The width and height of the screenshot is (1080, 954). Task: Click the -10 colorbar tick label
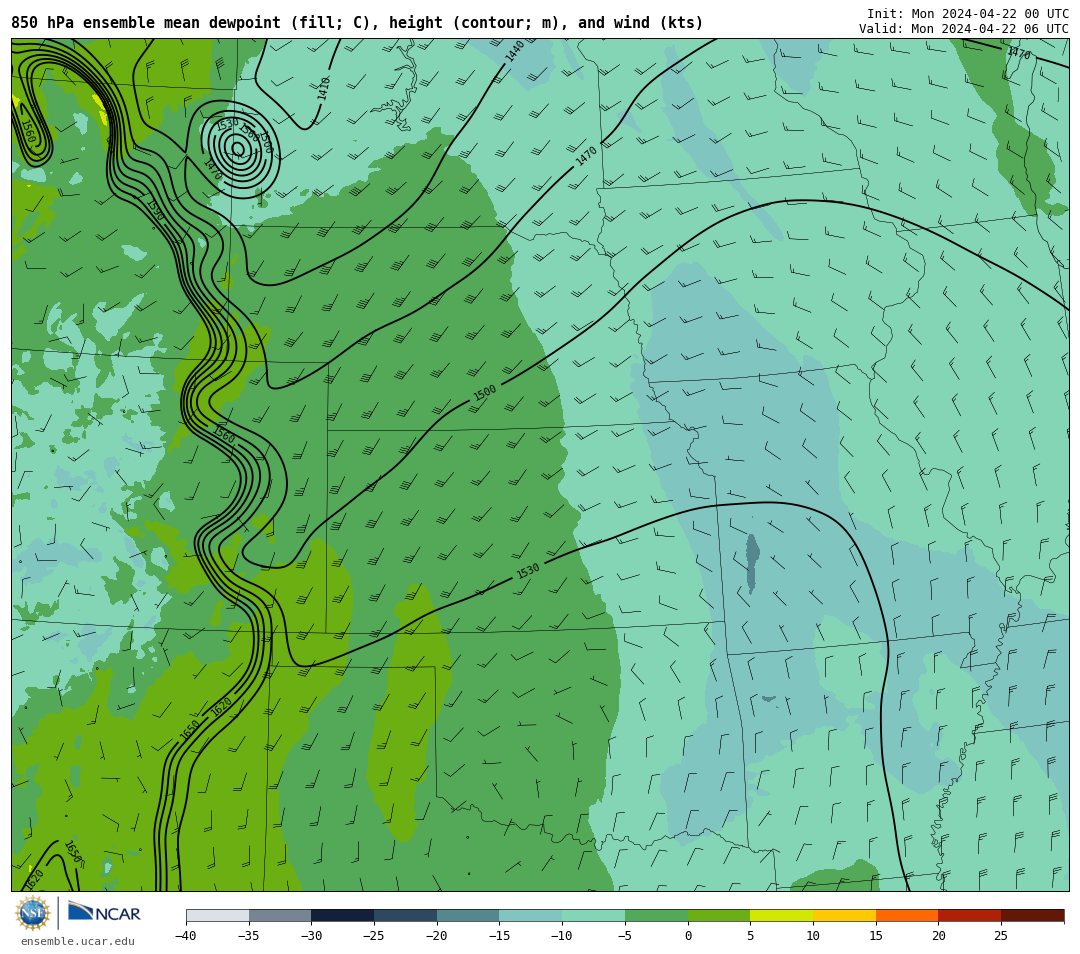click(x=561, y=935)
